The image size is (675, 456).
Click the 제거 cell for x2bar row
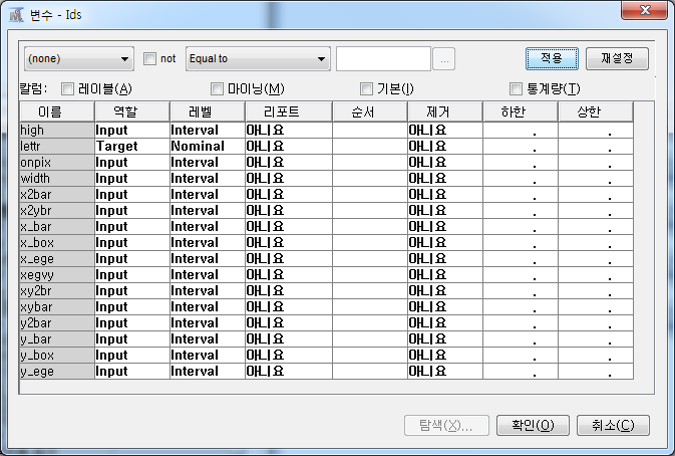(445, 195)
